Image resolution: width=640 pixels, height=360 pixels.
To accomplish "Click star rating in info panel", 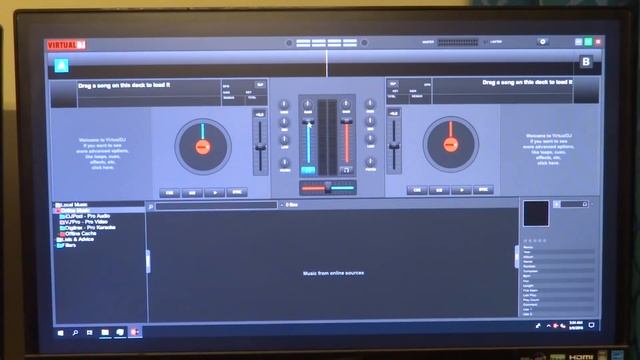I will tap(535, 240).
